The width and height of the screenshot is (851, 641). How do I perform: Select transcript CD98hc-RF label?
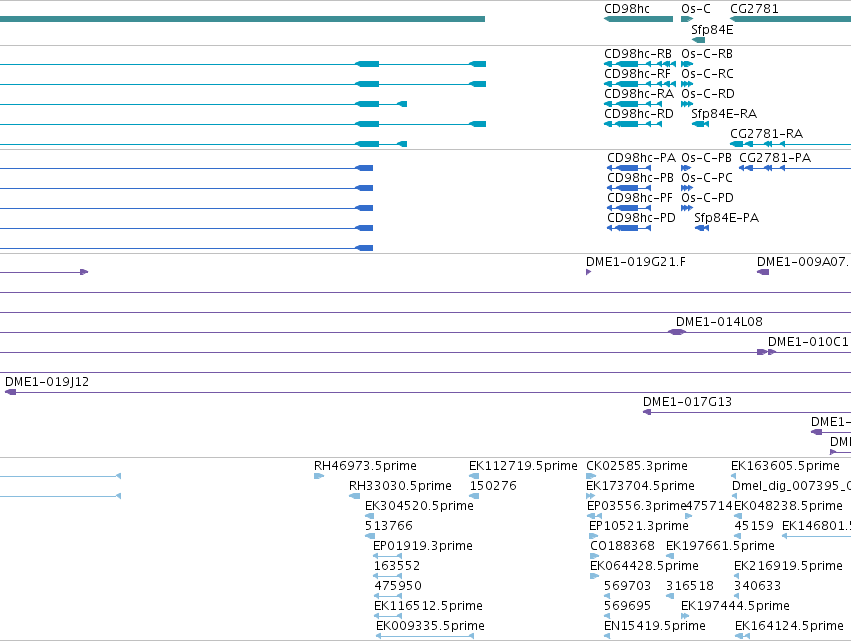637,74
